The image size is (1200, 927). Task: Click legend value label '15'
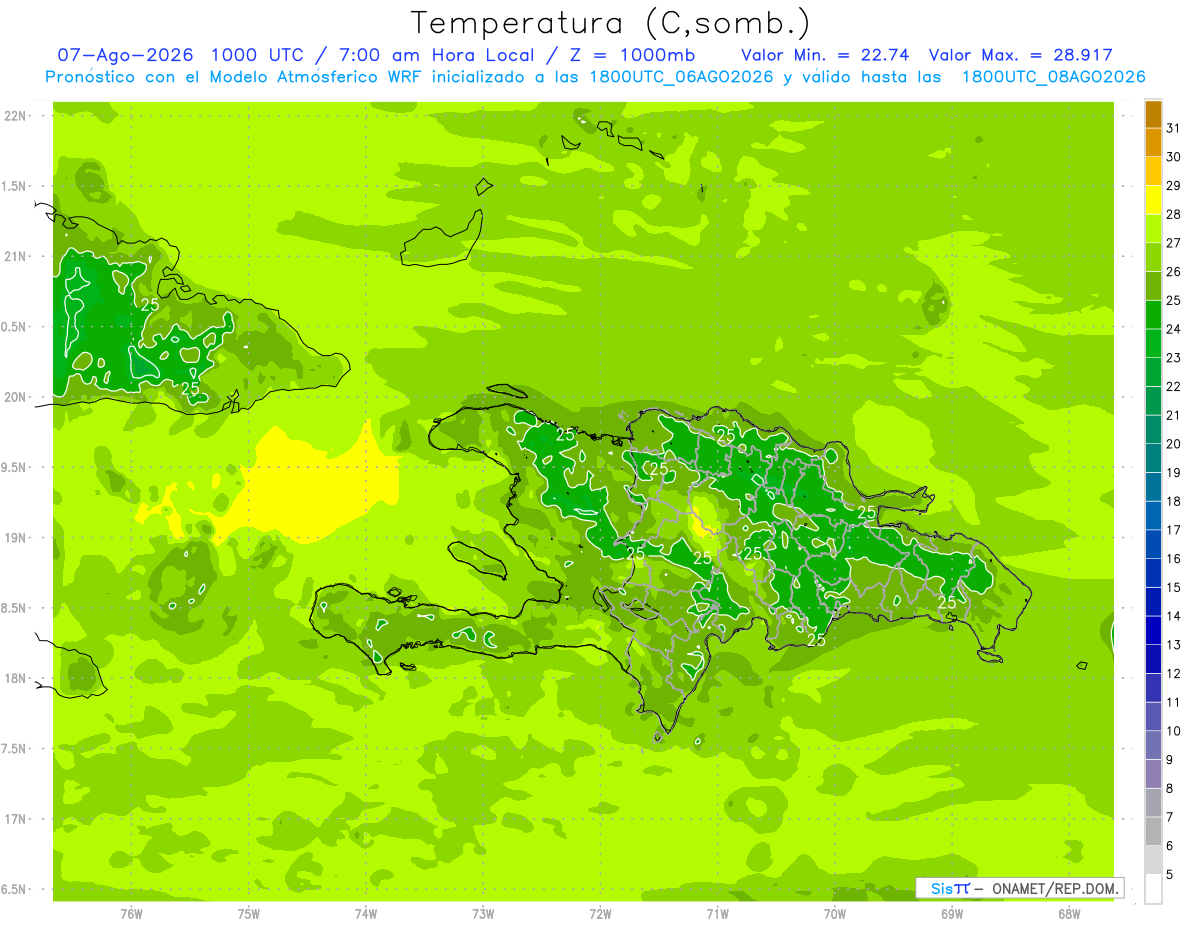point(1174,587)
